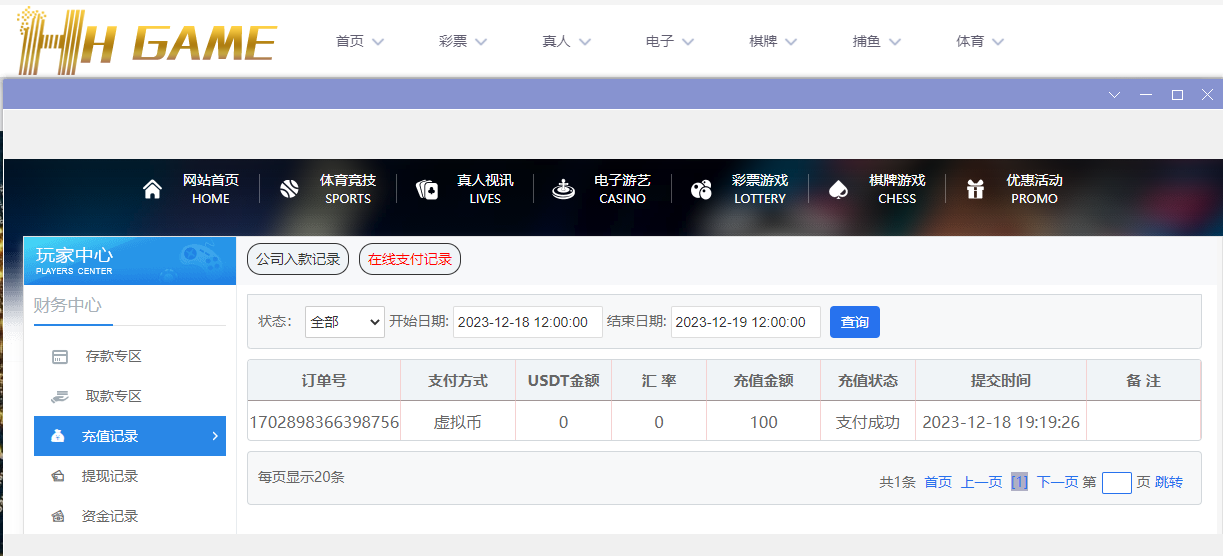Click the 开始日期 date input field

click(527, 322)
